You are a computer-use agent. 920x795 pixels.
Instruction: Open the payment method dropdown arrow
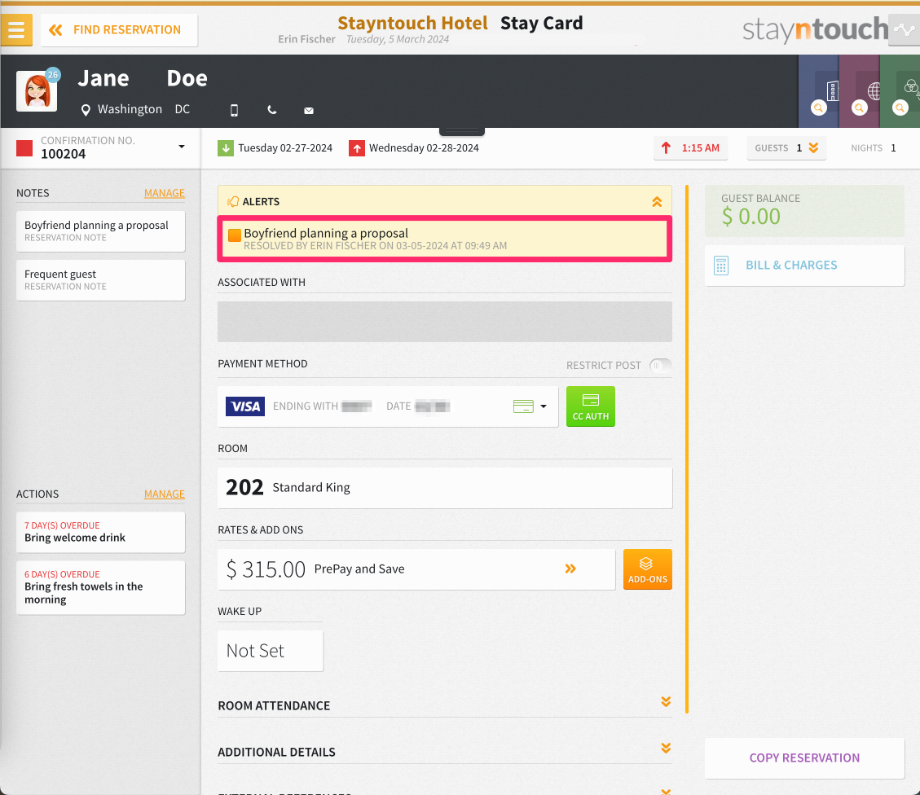tap(543, 406)
